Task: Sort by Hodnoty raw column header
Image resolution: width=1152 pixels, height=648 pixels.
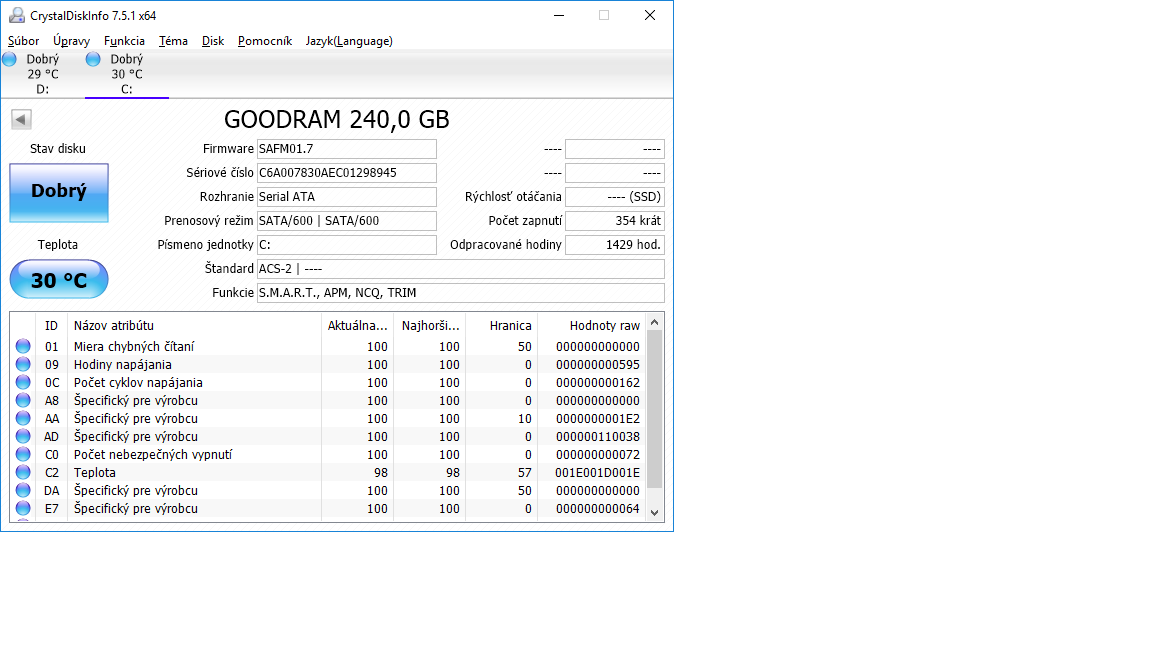Action: (x=591, y=325)
